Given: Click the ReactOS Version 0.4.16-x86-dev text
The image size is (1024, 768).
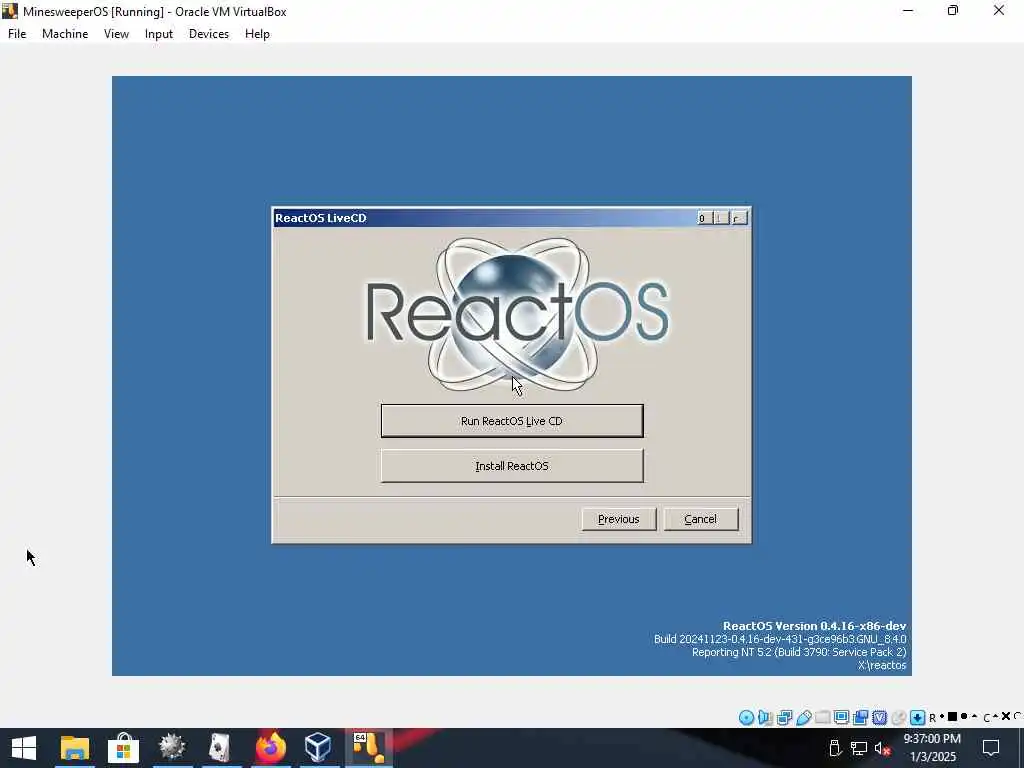Looking at the screenshot, I should click(x=814, y=626).
